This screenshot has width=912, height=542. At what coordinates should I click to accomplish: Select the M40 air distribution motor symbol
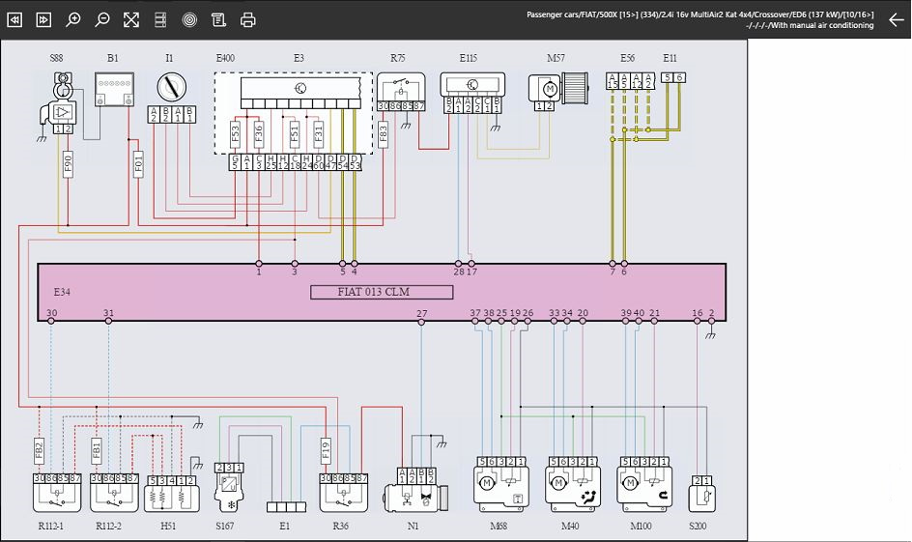[572, 484]
